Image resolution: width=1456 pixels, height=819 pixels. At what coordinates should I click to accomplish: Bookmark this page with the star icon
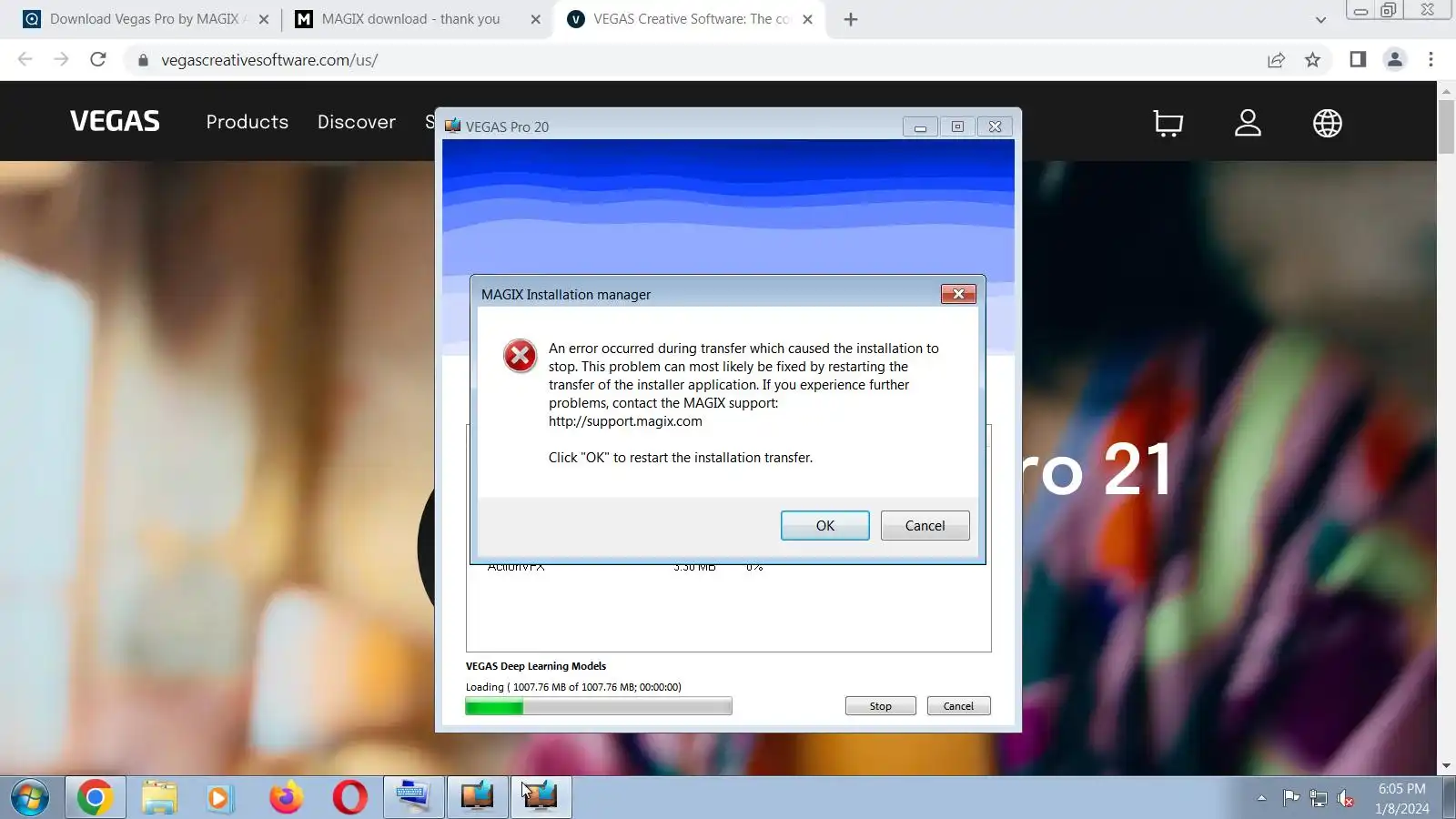1312,60
